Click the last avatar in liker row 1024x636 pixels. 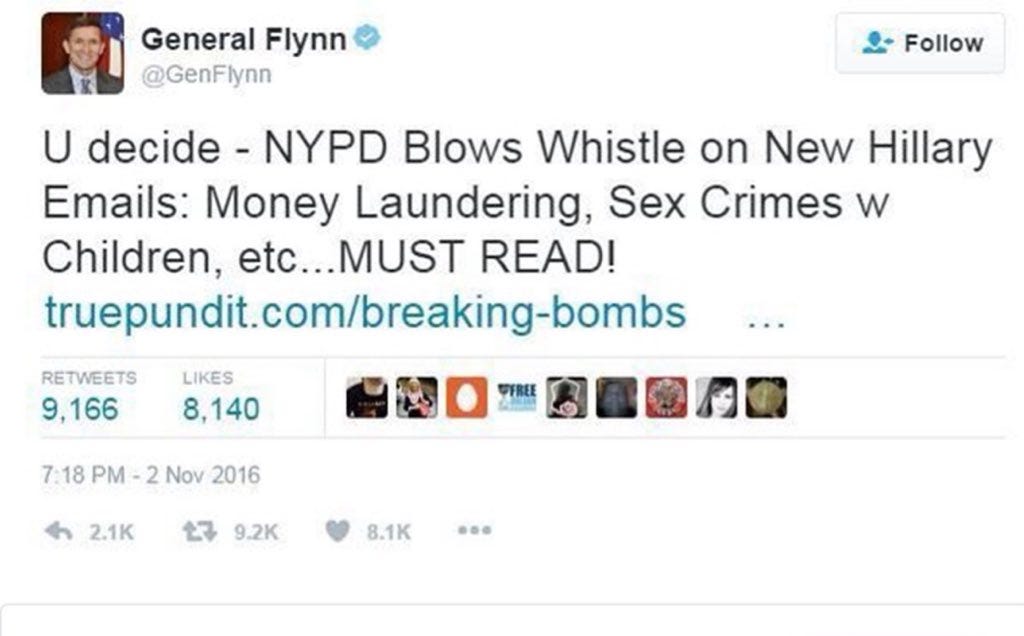click(767, 397)
